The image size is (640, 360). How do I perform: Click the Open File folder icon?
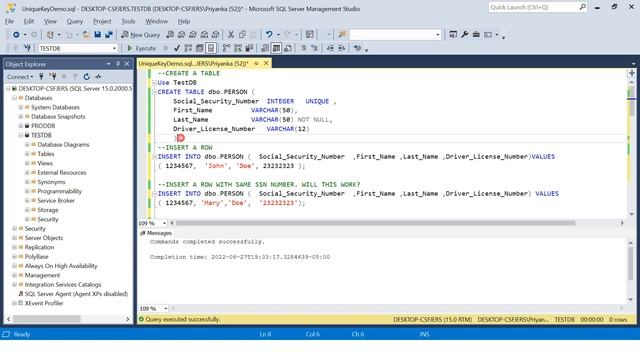86,35
